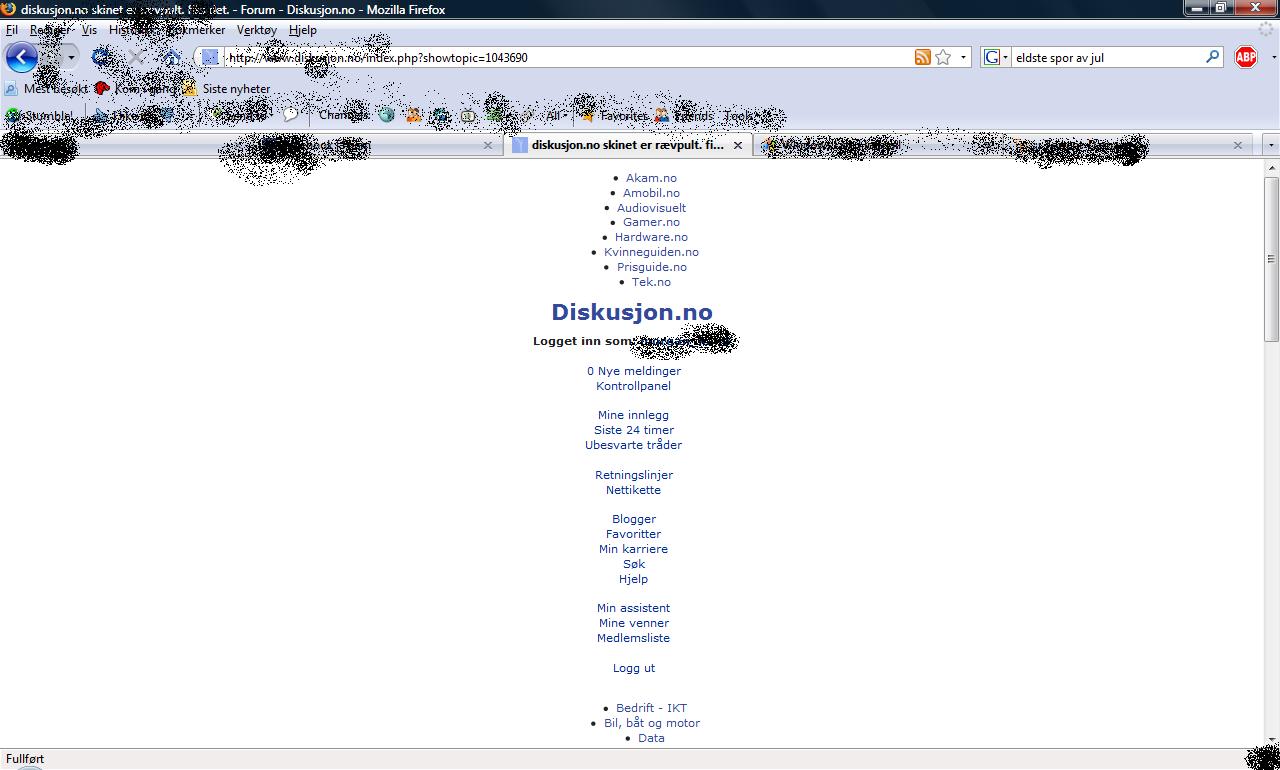Open the Hardware.no link

[651, 237]
